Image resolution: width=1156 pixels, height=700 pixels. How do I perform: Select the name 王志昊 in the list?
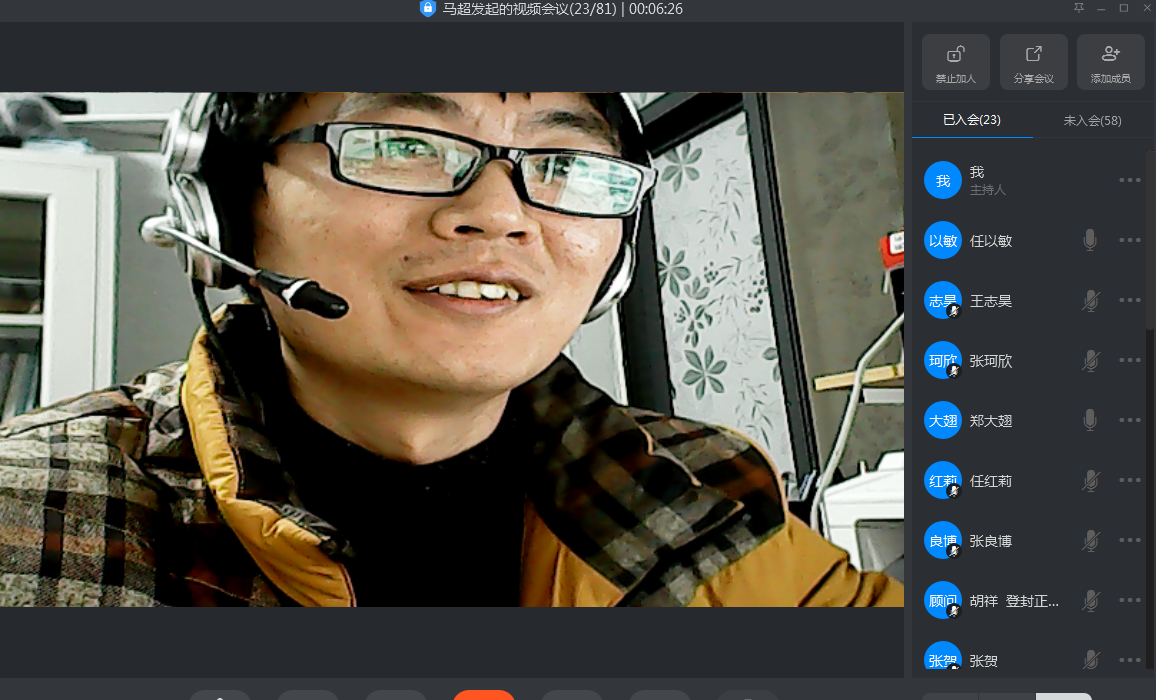pyautogui.click(x=991, y=301)
